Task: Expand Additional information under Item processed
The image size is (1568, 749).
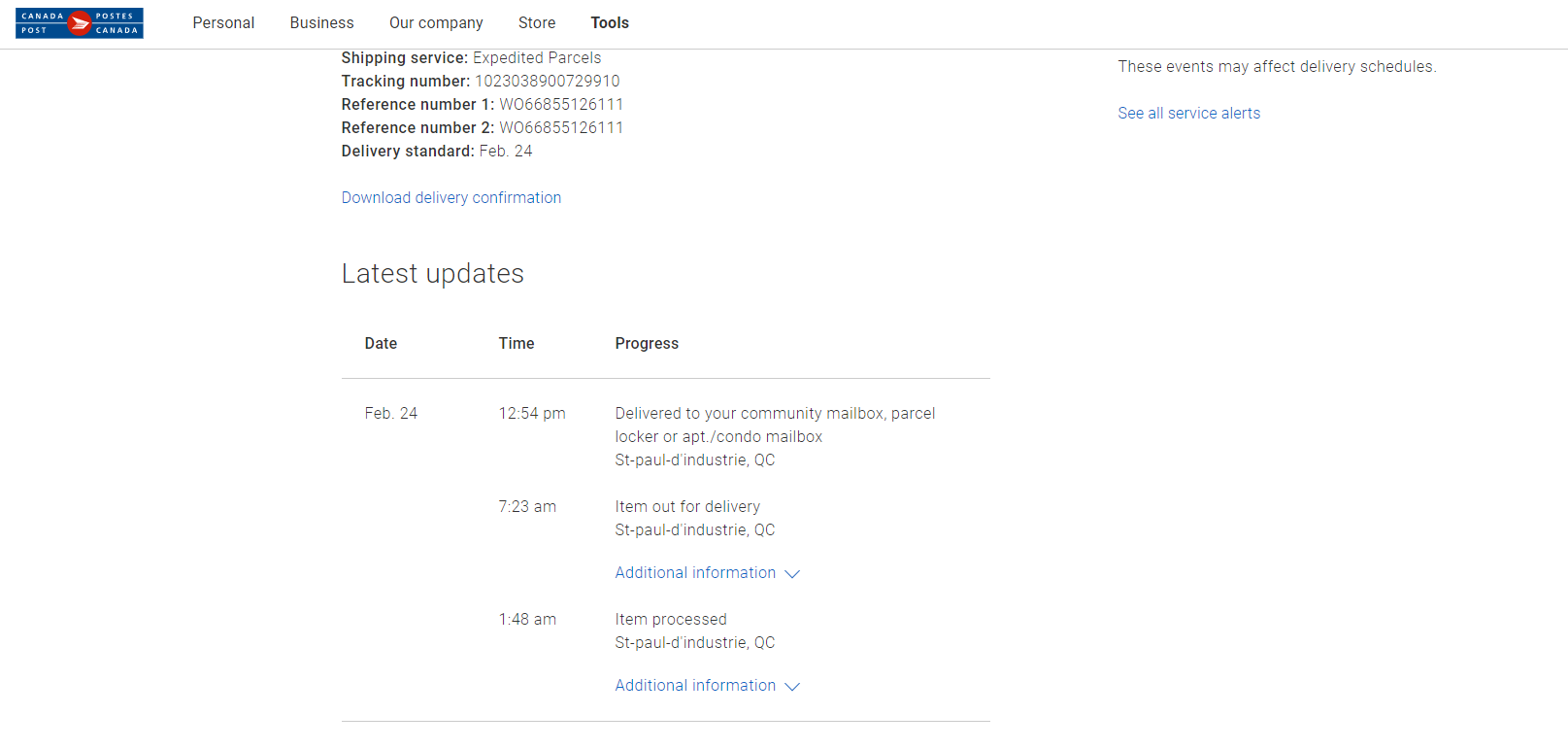Action: pos(695,686)
